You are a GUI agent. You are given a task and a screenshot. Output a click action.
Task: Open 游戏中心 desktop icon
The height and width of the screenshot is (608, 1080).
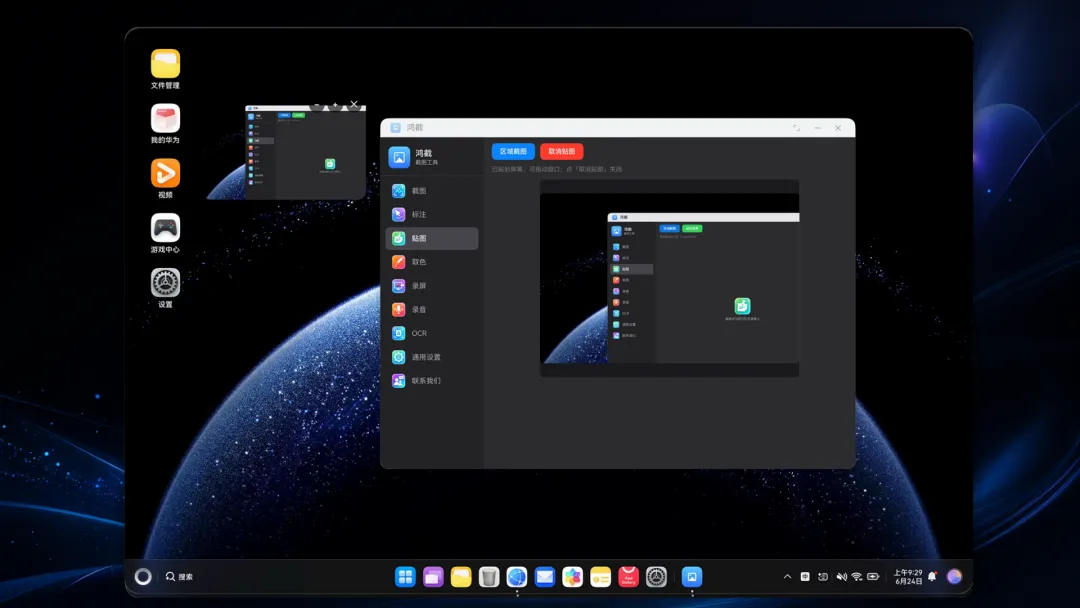(x=165, y=233)
